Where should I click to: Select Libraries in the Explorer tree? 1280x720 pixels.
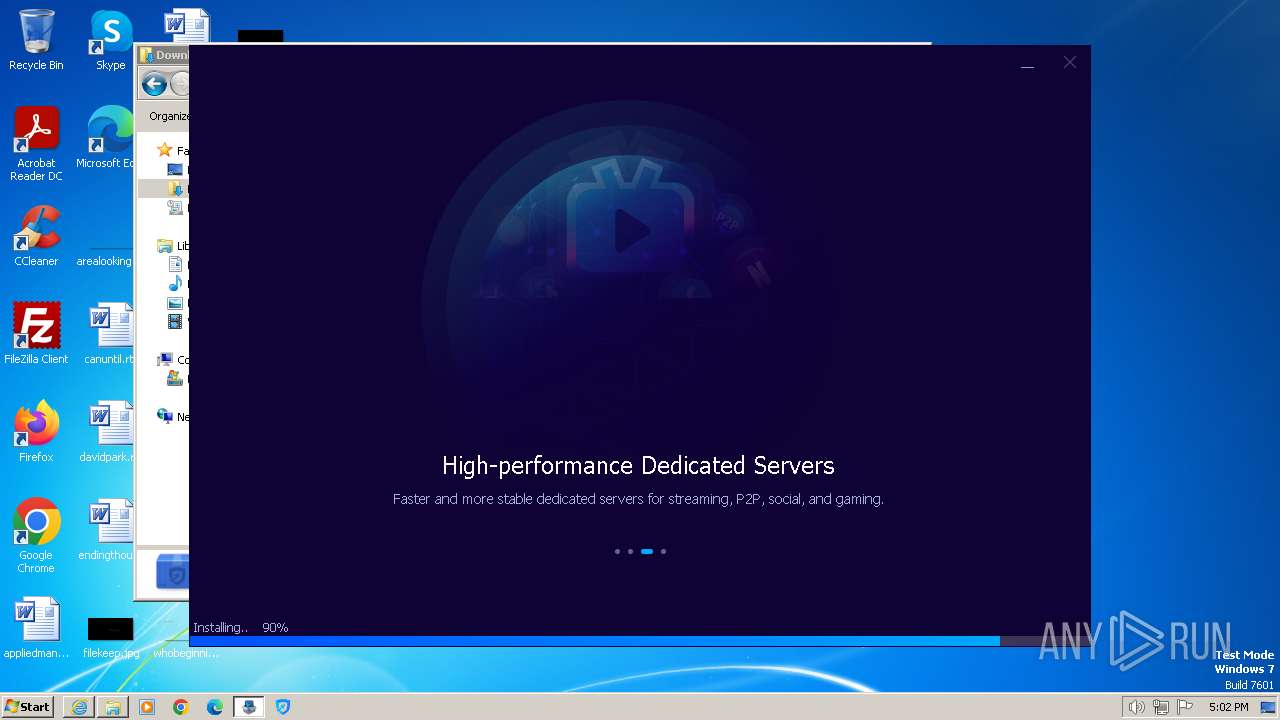pos(173,246)
